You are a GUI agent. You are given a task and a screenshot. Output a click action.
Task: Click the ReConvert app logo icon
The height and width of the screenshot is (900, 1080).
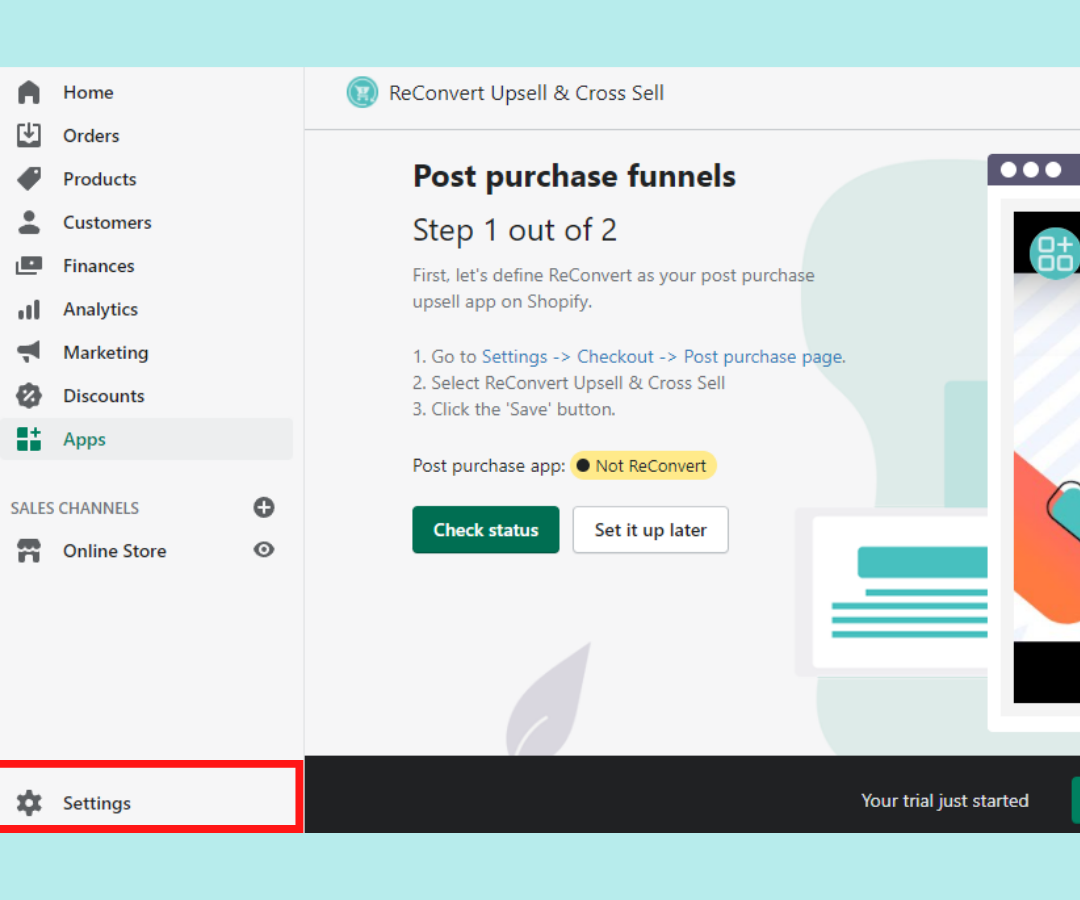362,92
